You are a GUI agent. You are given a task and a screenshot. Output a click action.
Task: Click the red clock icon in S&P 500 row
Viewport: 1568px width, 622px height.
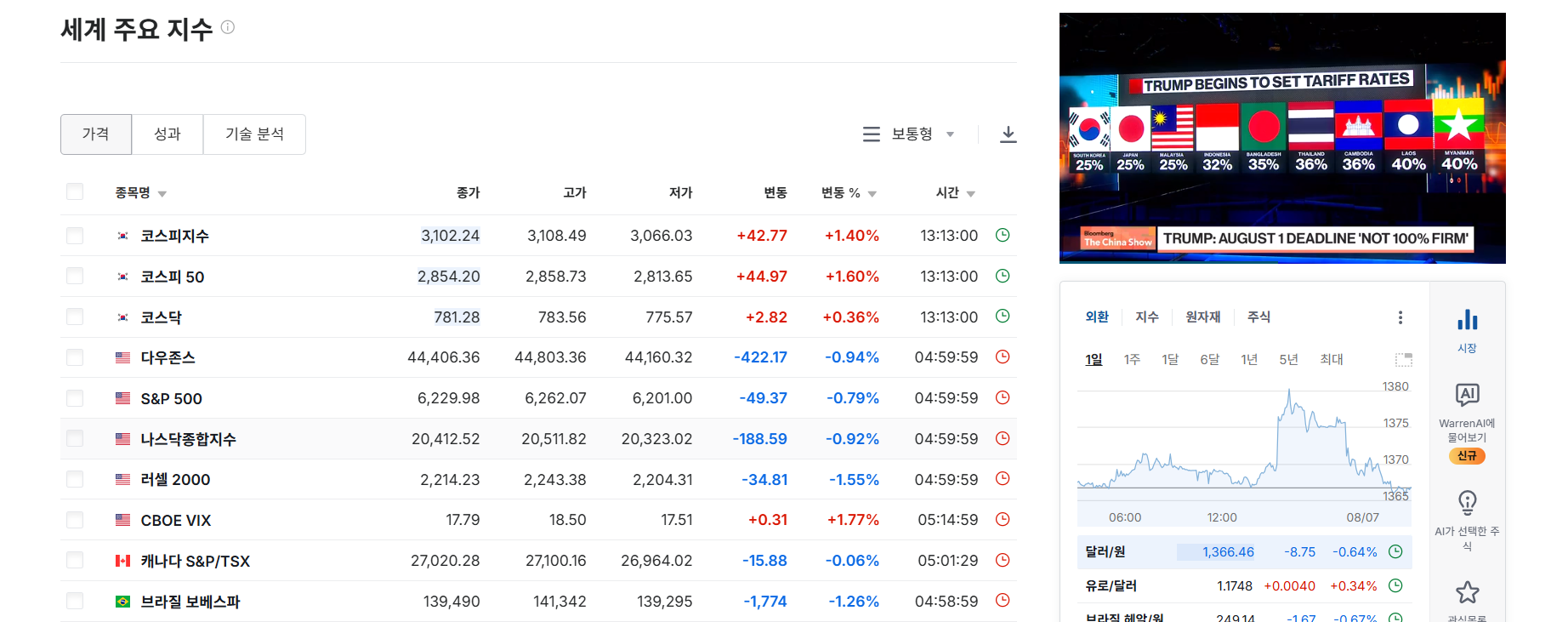(1003, 397)
